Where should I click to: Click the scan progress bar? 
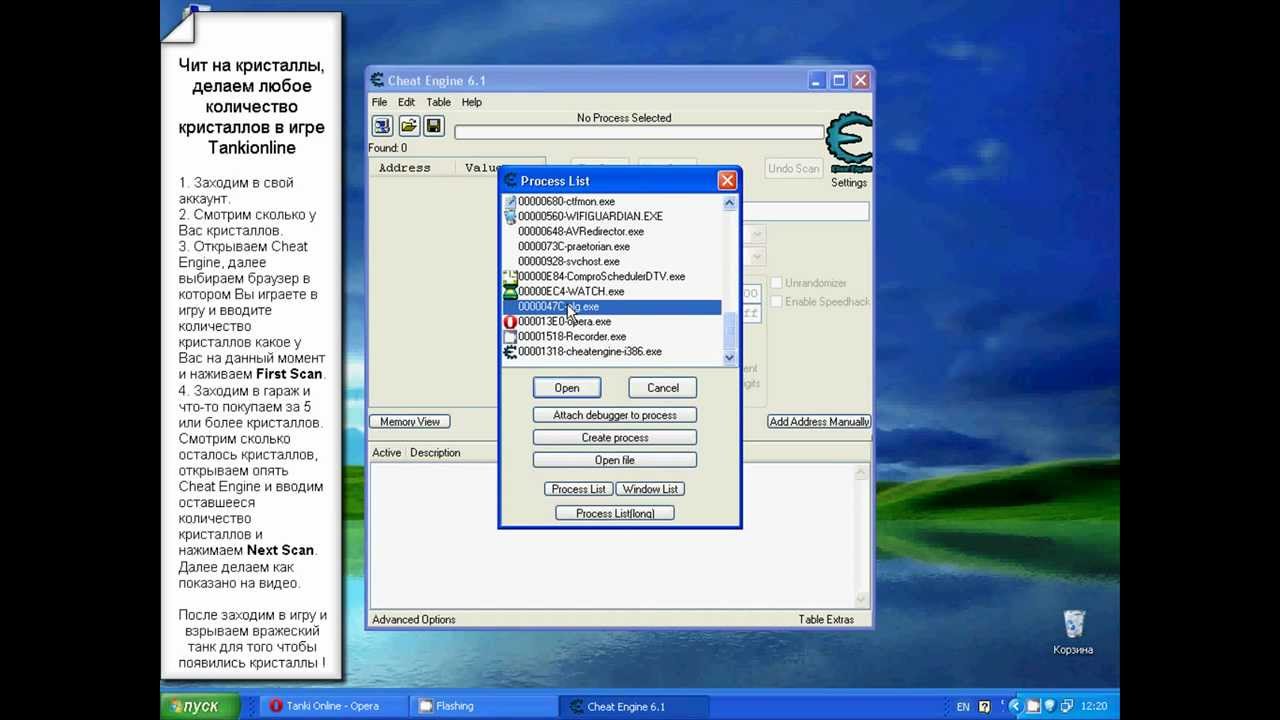click(x=639, y=132)
